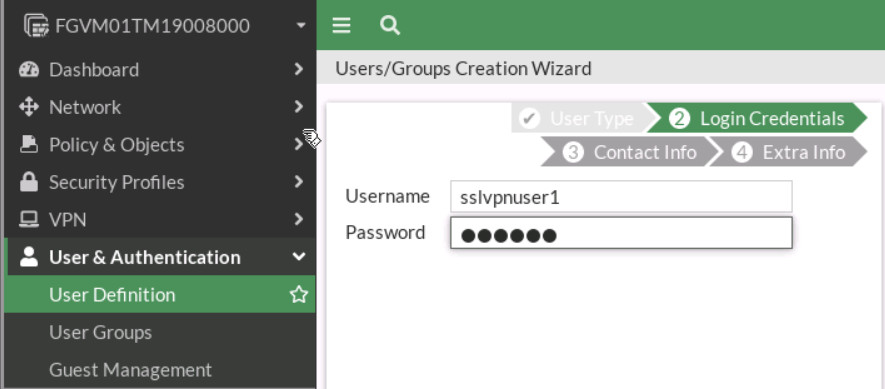The width and height of the screenshot is (885, 389).
Task: Click the Policy & Objects icon
Action: [x=29, y=145]
